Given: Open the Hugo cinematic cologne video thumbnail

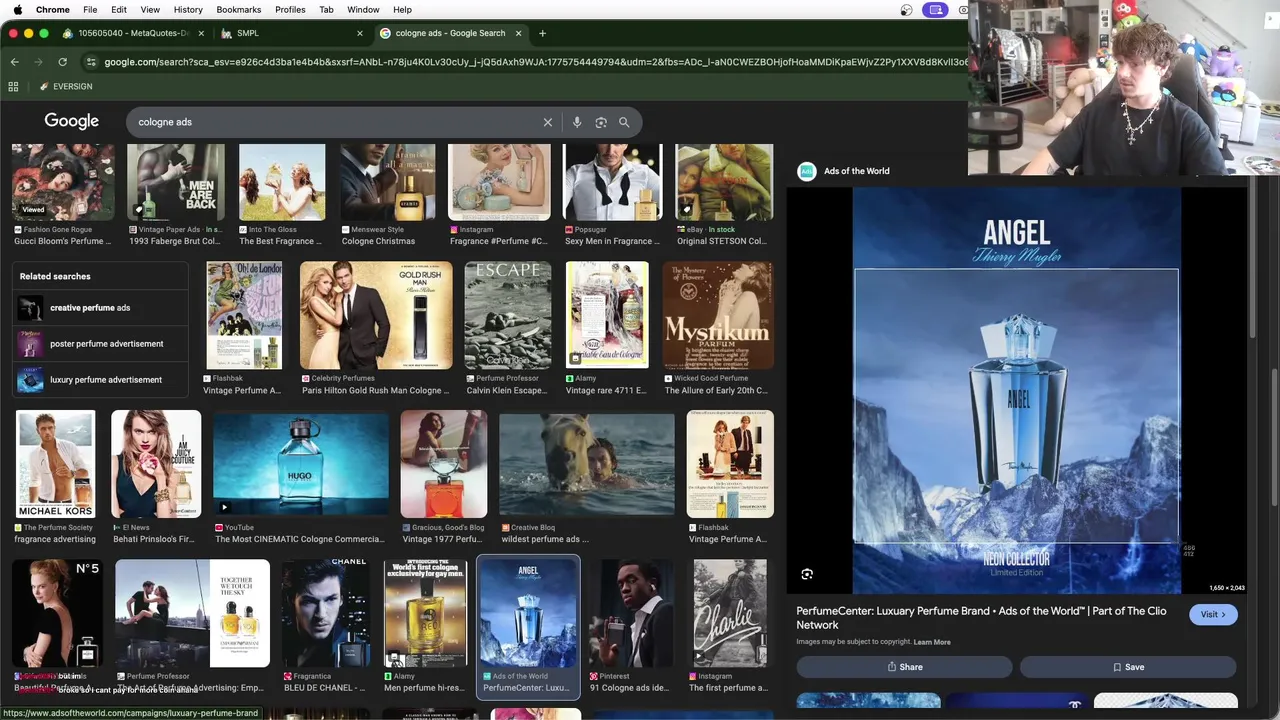Looking at the screenshot, I should tap(301, 463).
